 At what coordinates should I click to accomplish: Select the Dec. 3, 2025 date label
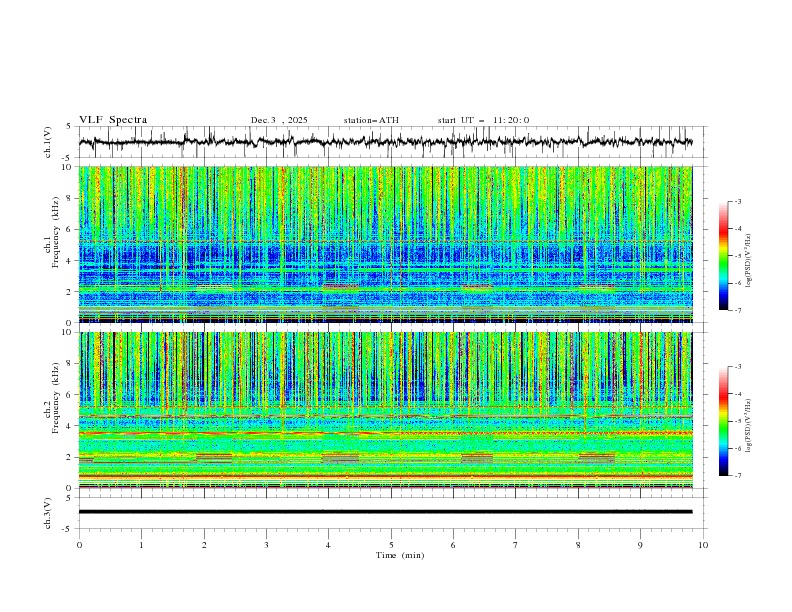(279, 120)
